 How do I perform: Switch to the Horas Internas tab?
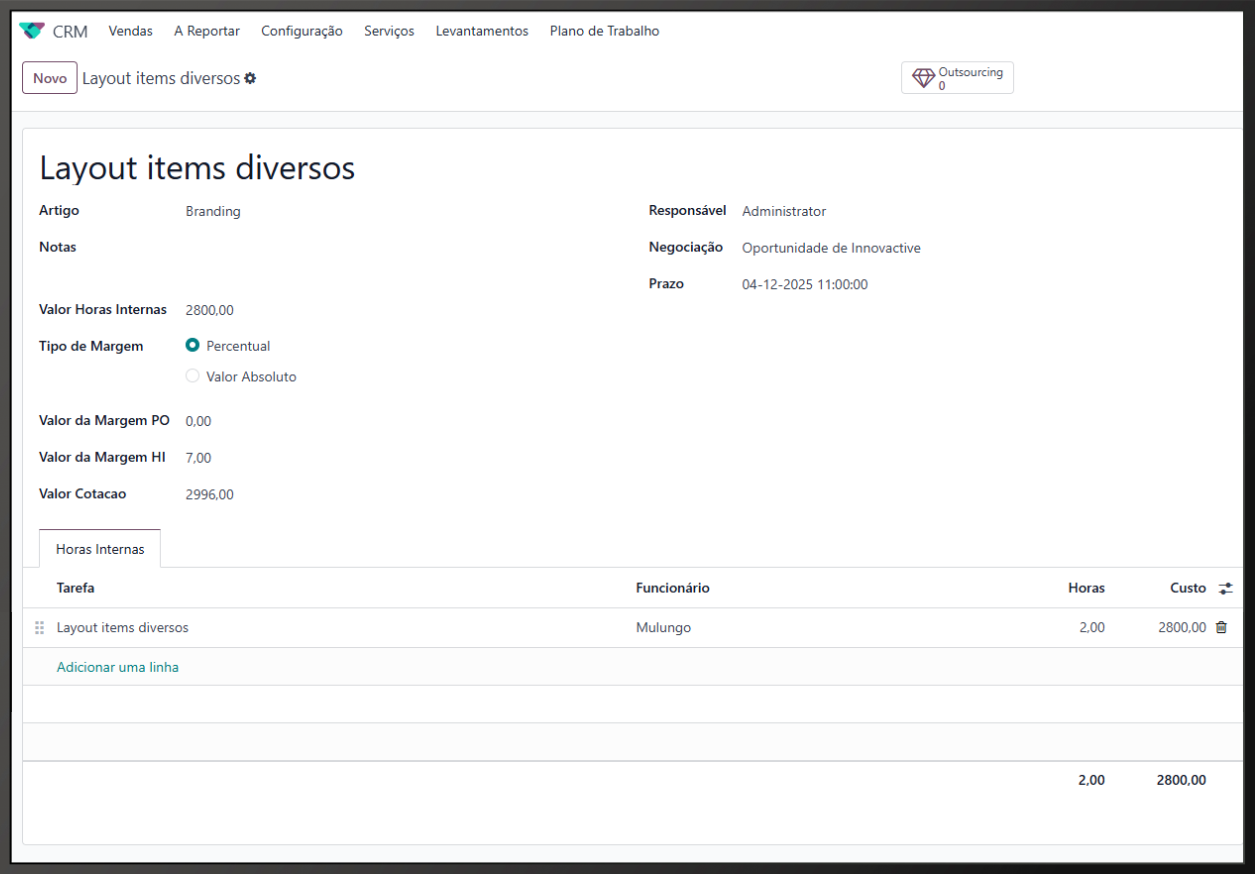point(100,549)
